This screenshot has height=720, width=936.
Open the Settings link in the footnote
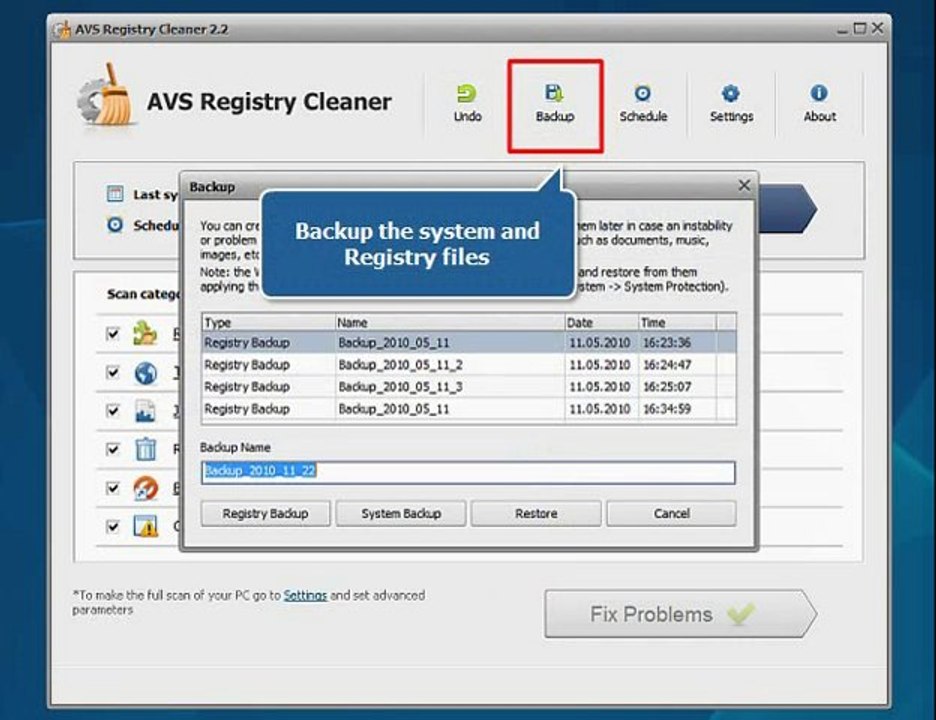pos(305,595)
